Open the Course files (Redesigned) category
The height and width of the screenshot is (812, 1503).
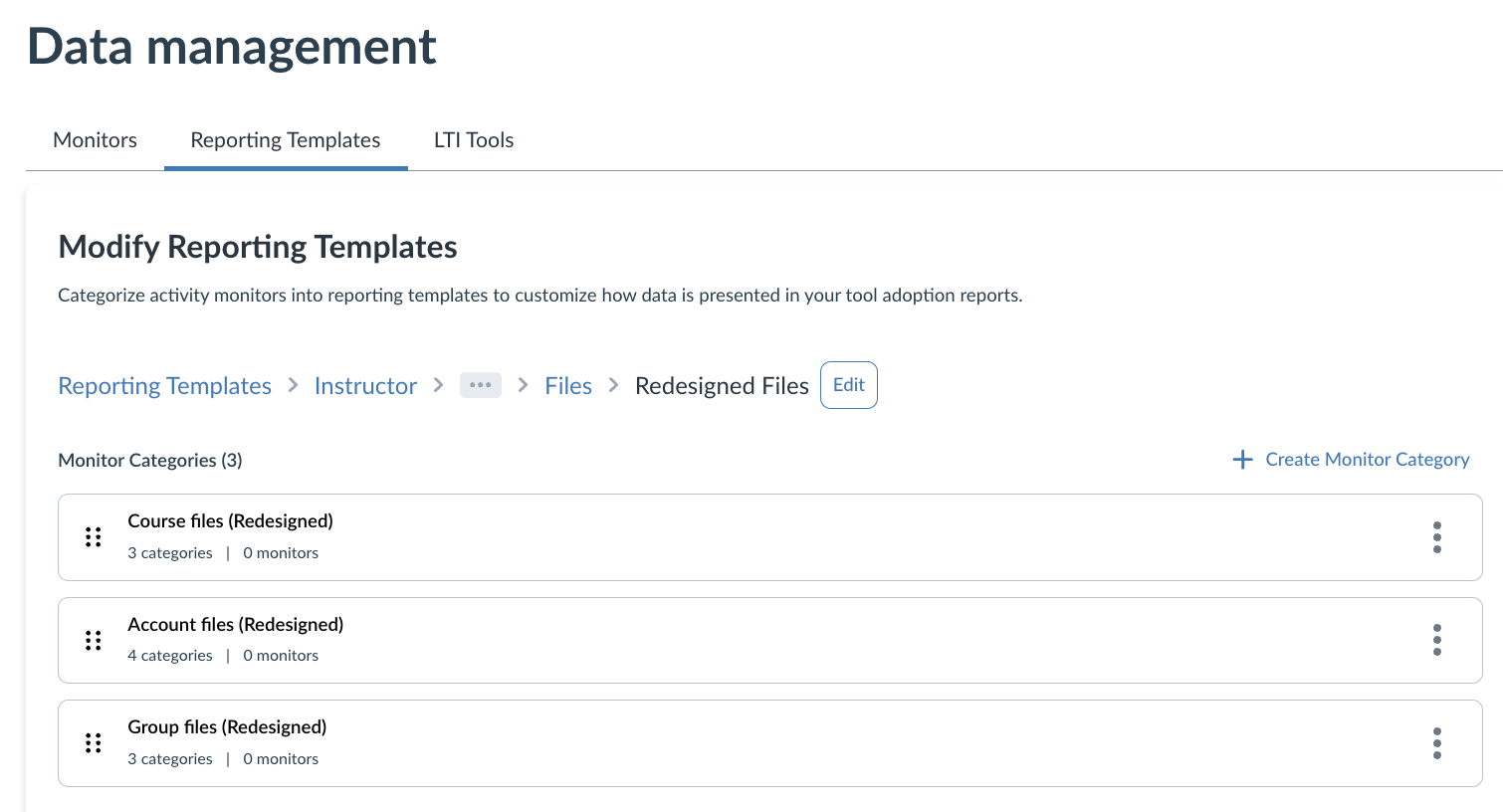coord(231,521)
